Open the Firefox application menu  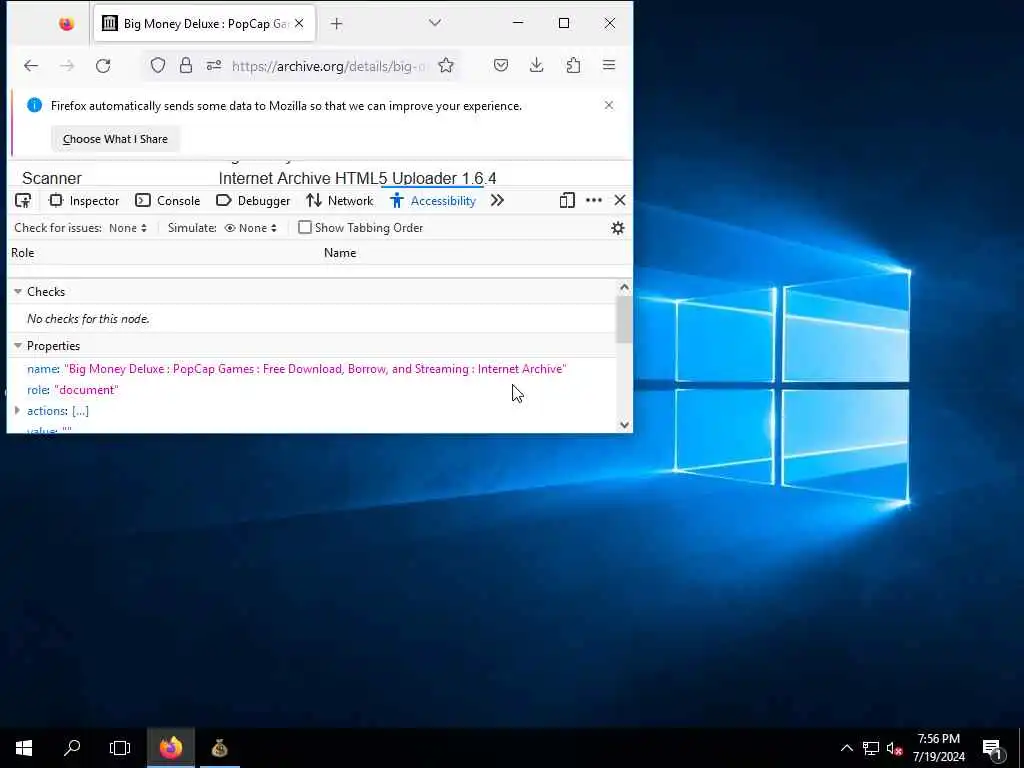click(x=609, y=65)
